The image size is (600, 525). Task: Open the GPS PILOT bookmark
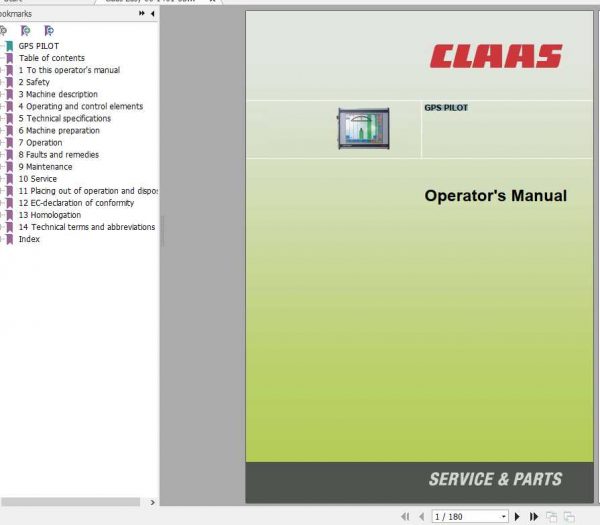coord(39,46)
